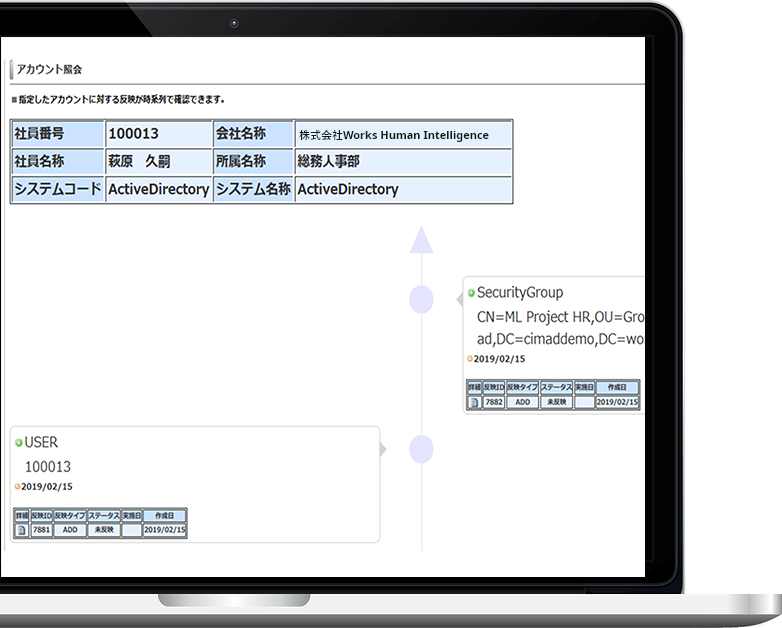Click the ad,DC=cimaddemo text line

coord(561,339)
